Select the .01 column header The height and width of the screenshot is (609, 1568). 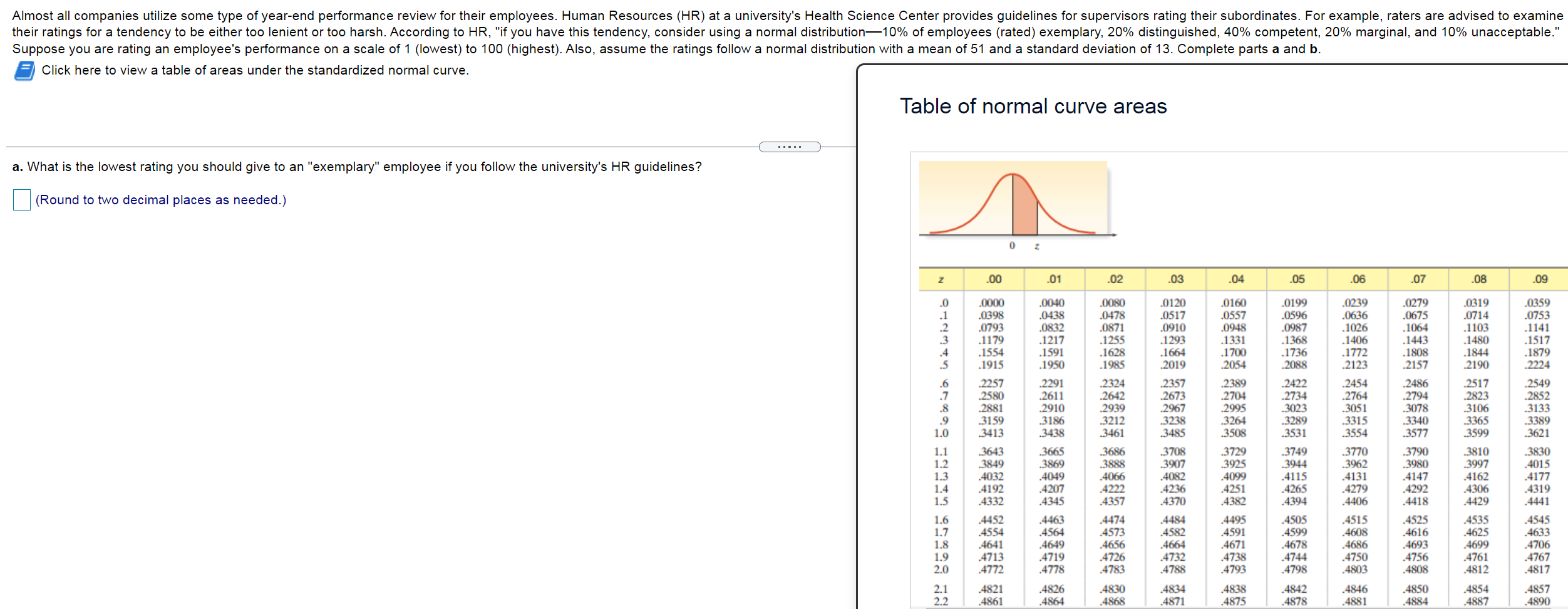click(x=1055, y=279)
